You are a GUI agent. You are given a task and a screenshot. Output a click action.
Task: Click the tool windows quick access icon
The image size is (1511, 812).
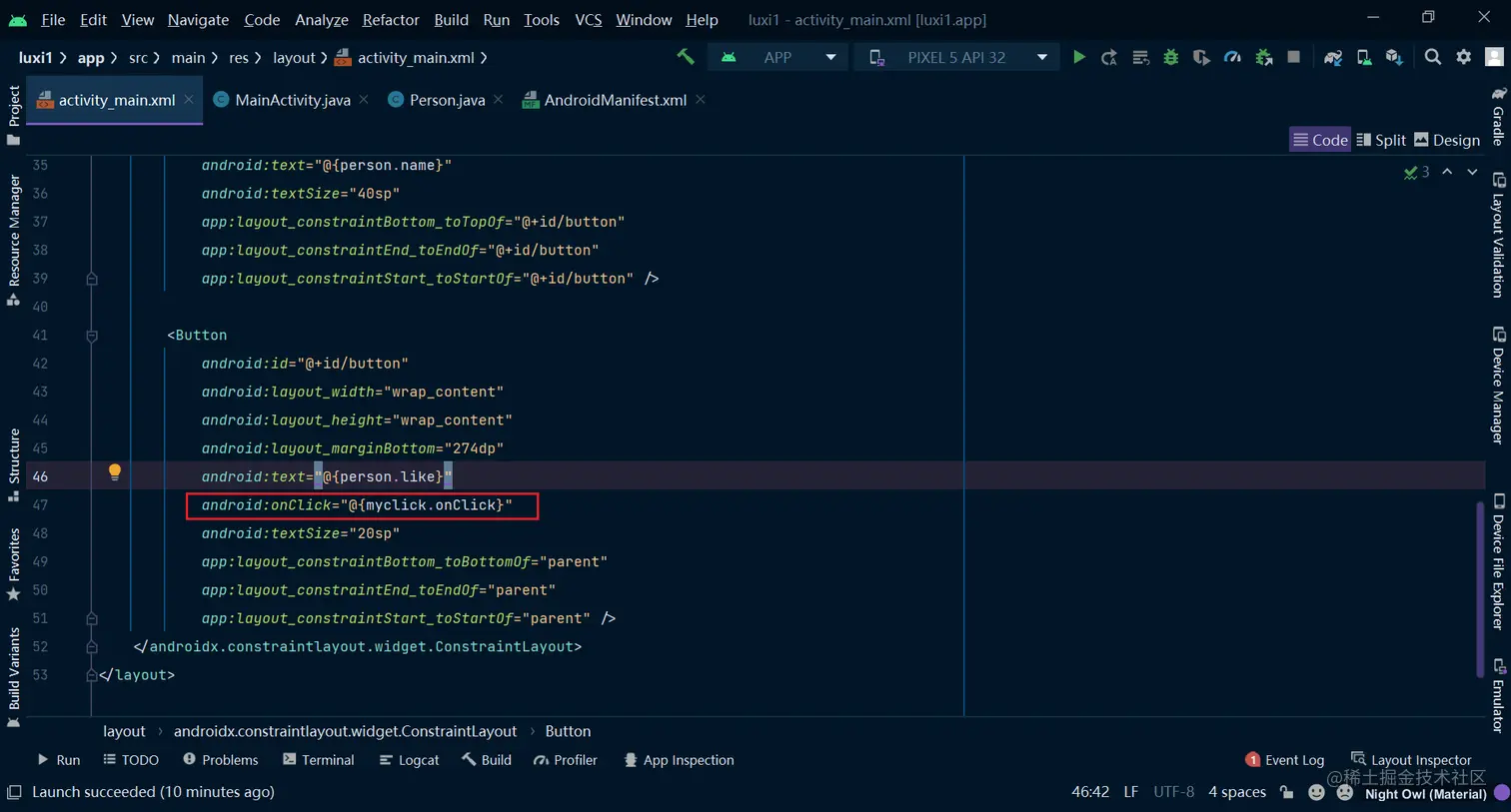click(14, 792)
